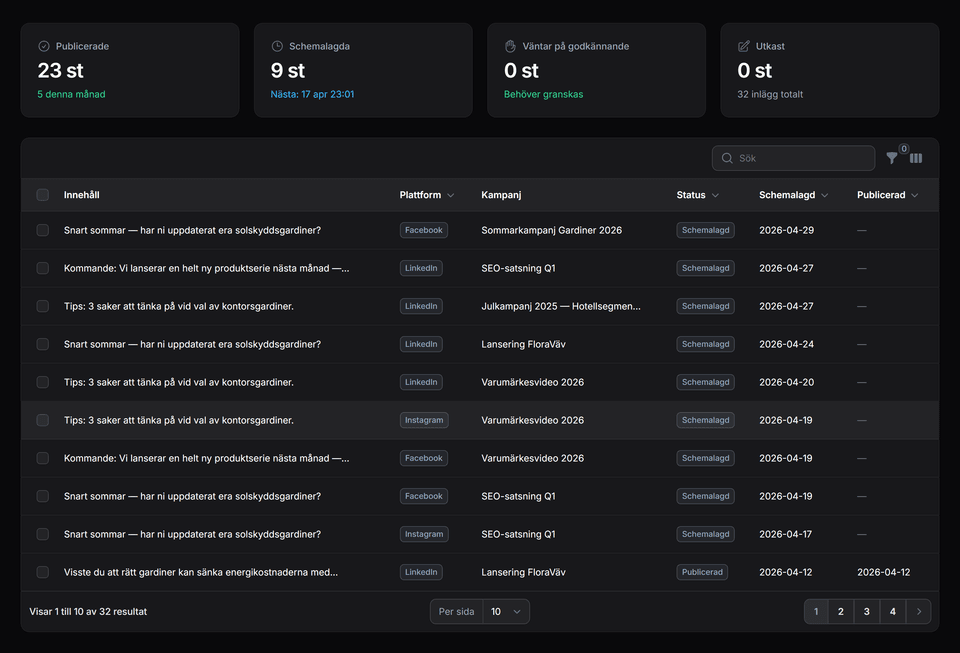Viewport: 960px width, 653px height.
Task: Click the magnifier icon in search box
Action: (726, 158)
